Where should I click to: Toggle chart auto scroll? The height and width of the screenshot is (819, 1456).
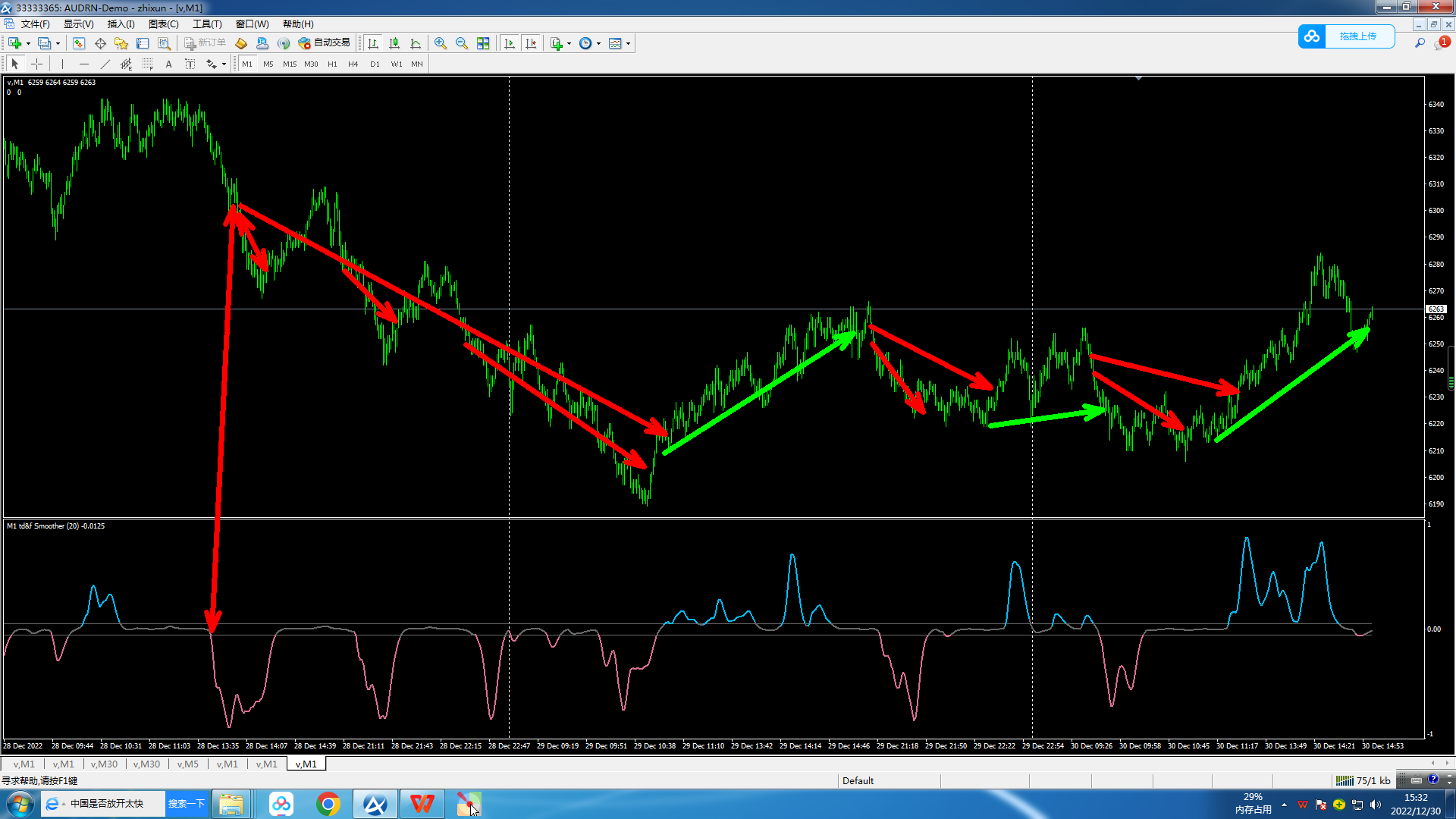pyautogui.click(x=510, y=43)
